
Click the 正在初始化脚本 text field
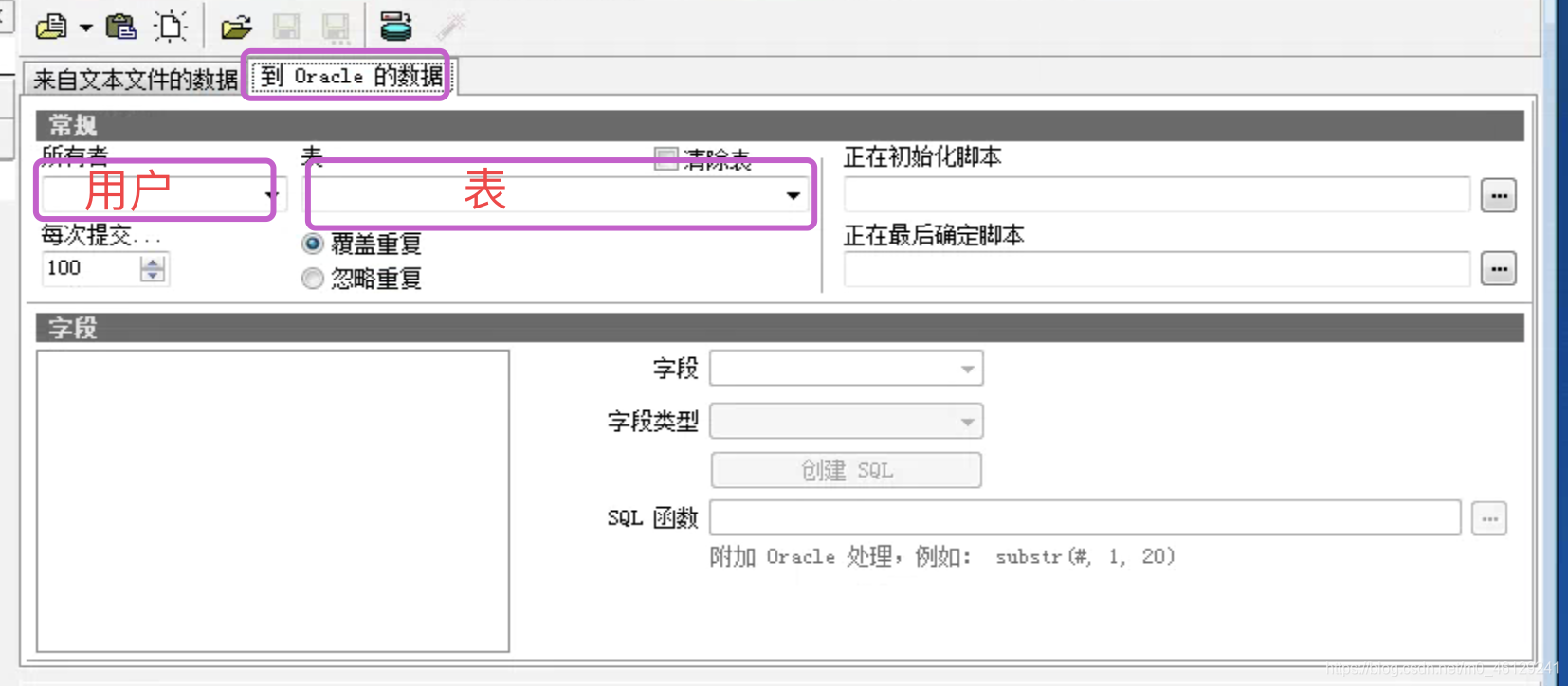(x=1157, y=195)
